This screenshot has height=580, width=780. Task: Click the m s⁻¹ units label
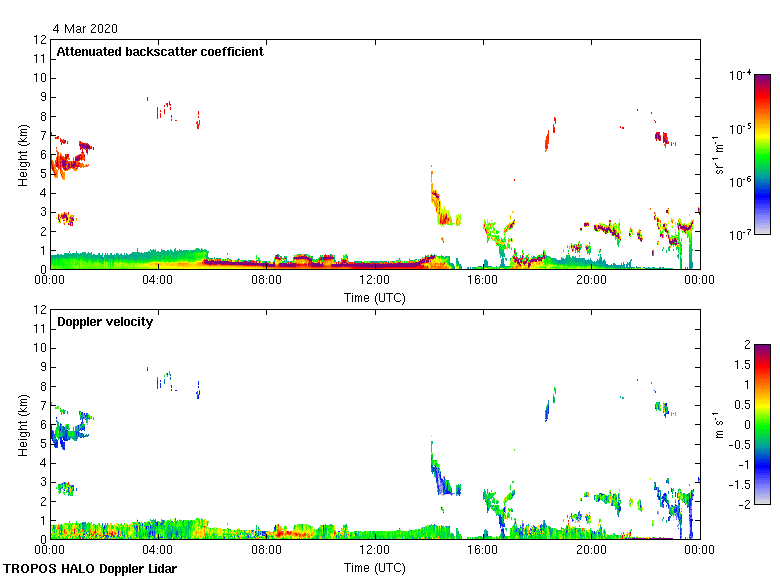click(x=719, y=424)
